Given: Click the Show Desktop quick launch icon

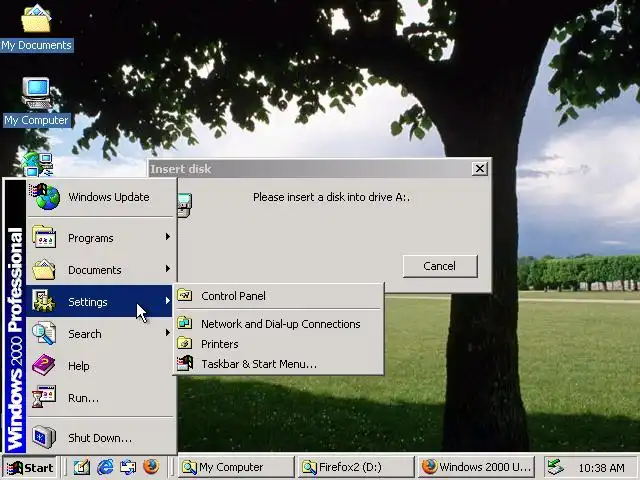Looking at the screenshot, I should click(81, 467).
